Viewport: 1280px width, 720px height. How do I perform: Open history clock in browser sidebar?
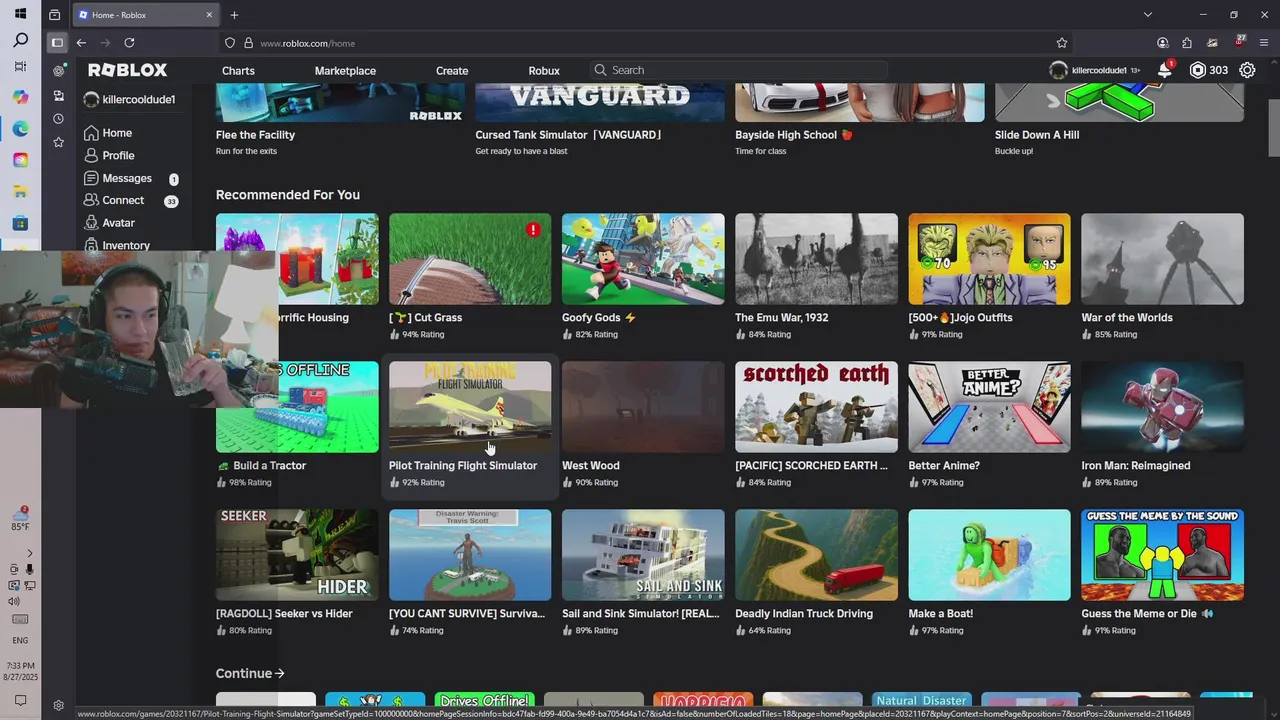coord(58,119)
